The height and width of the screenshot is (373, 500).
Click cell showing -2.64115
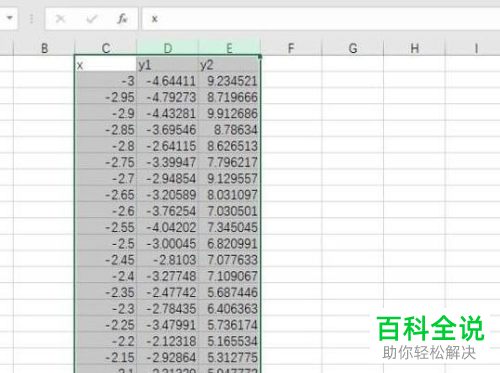point(168,146)
